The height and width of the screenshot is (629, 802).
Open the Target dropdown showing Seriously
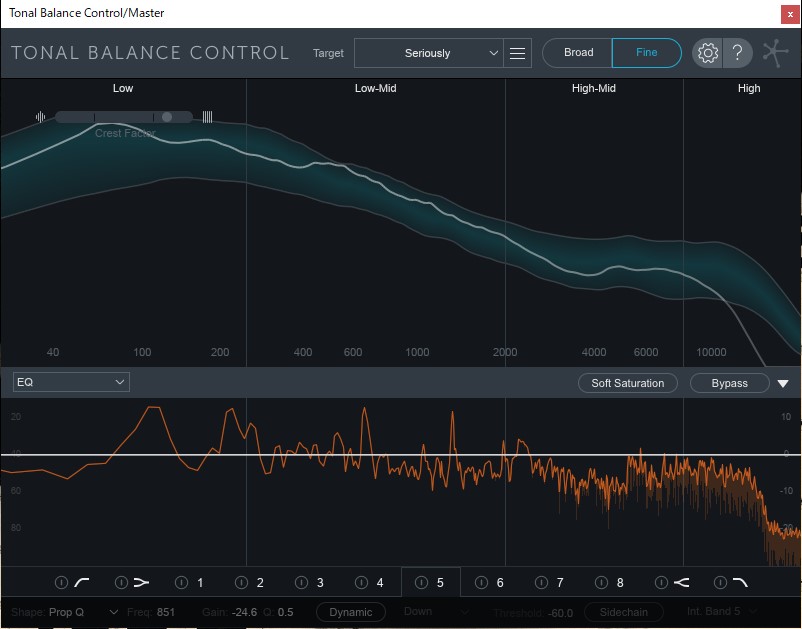pos(429,53)
